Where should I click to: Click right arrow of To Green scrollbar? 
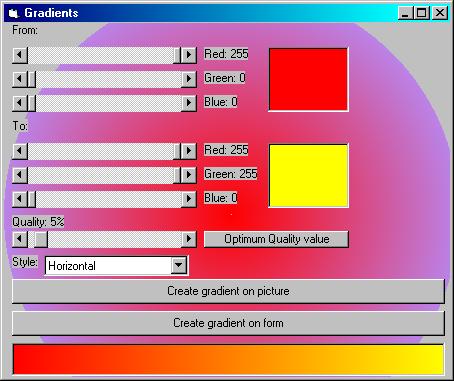point(189,175)
